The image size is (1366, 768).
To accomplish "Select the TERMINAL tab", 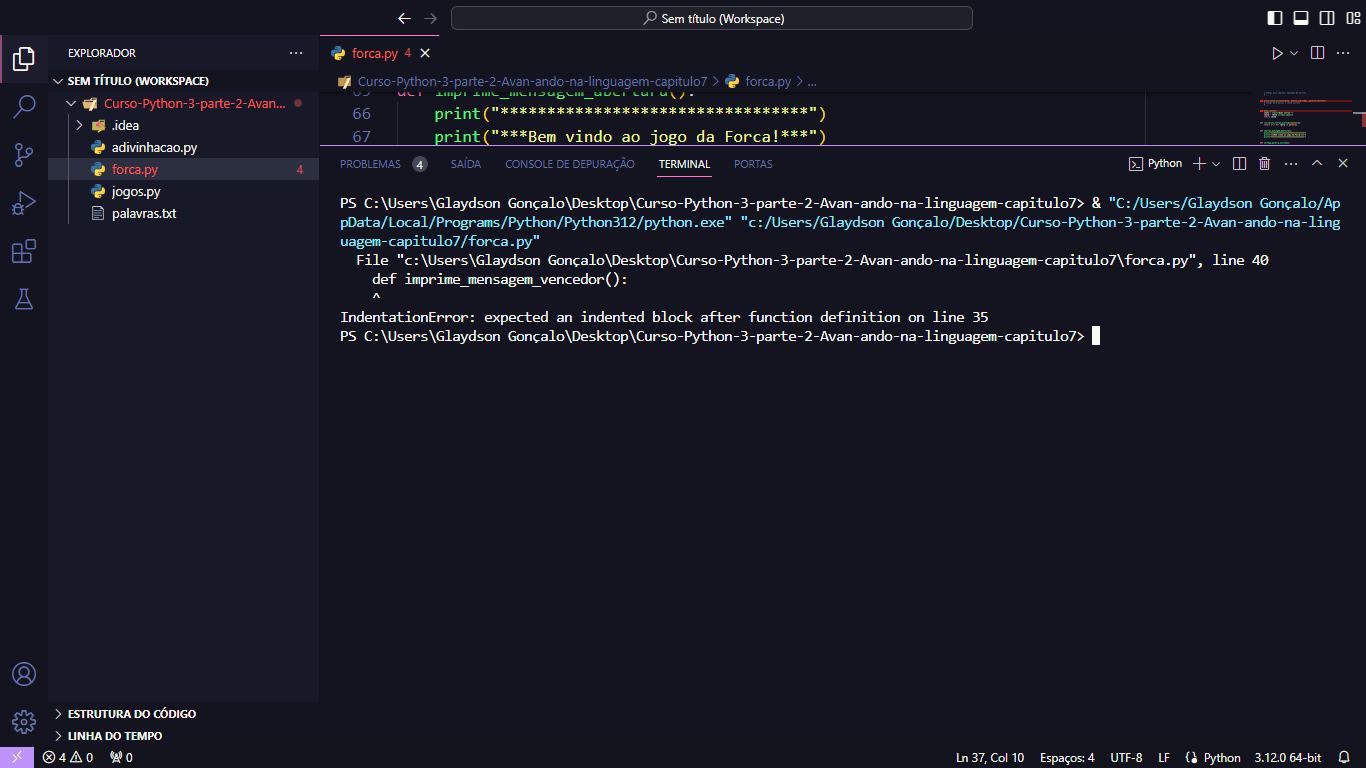I will click(684, 164).
